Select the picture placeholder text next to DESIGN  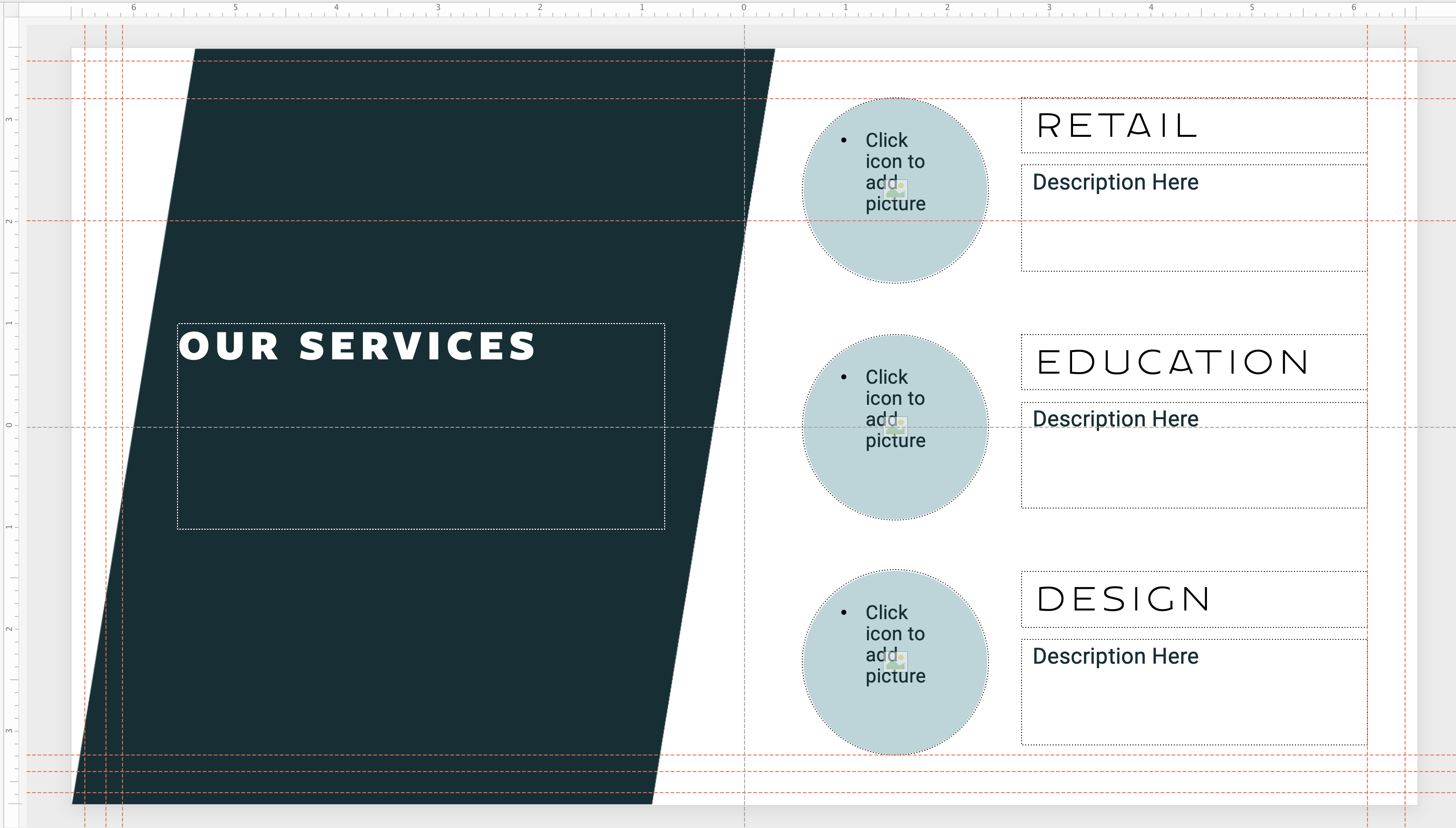895,644
